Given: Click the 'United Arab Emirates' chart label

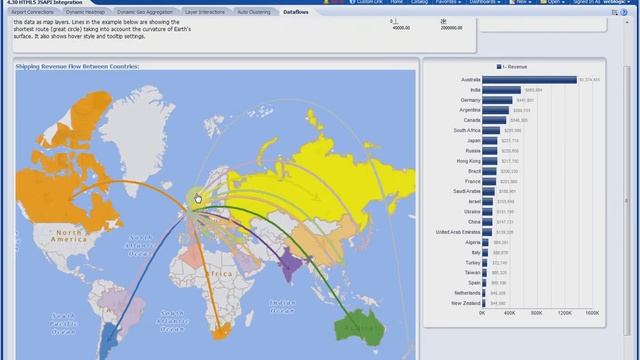Looking at the screenshot, I should click(458, 232).
